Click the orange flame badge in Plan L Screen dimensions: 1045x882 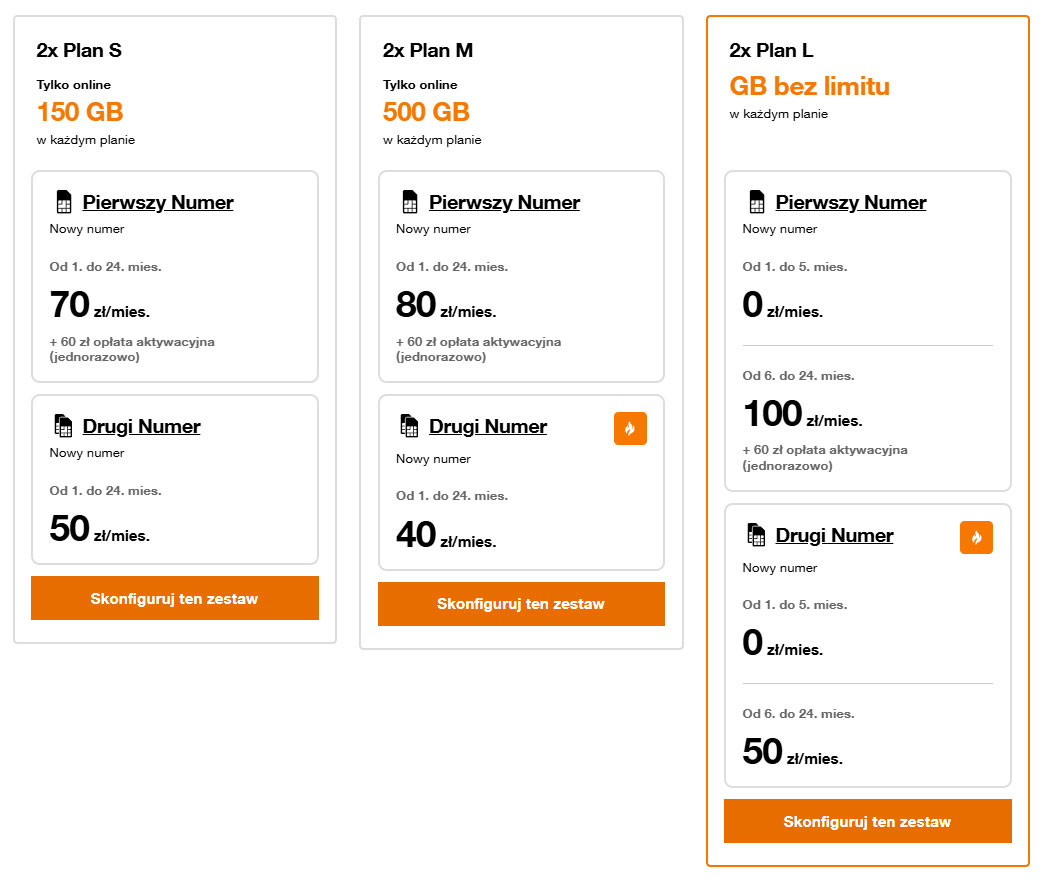coord(976,537)
